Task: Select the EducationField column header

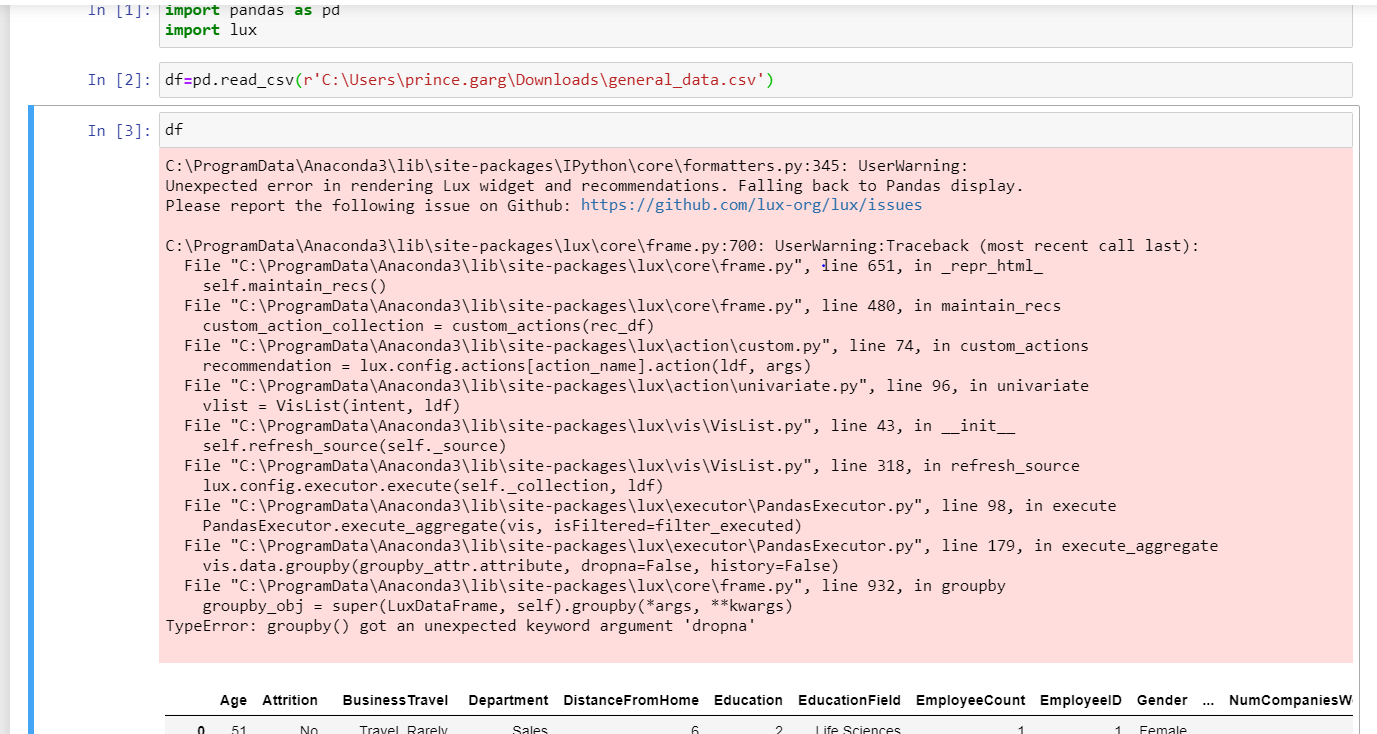Action: click(850, 700)
